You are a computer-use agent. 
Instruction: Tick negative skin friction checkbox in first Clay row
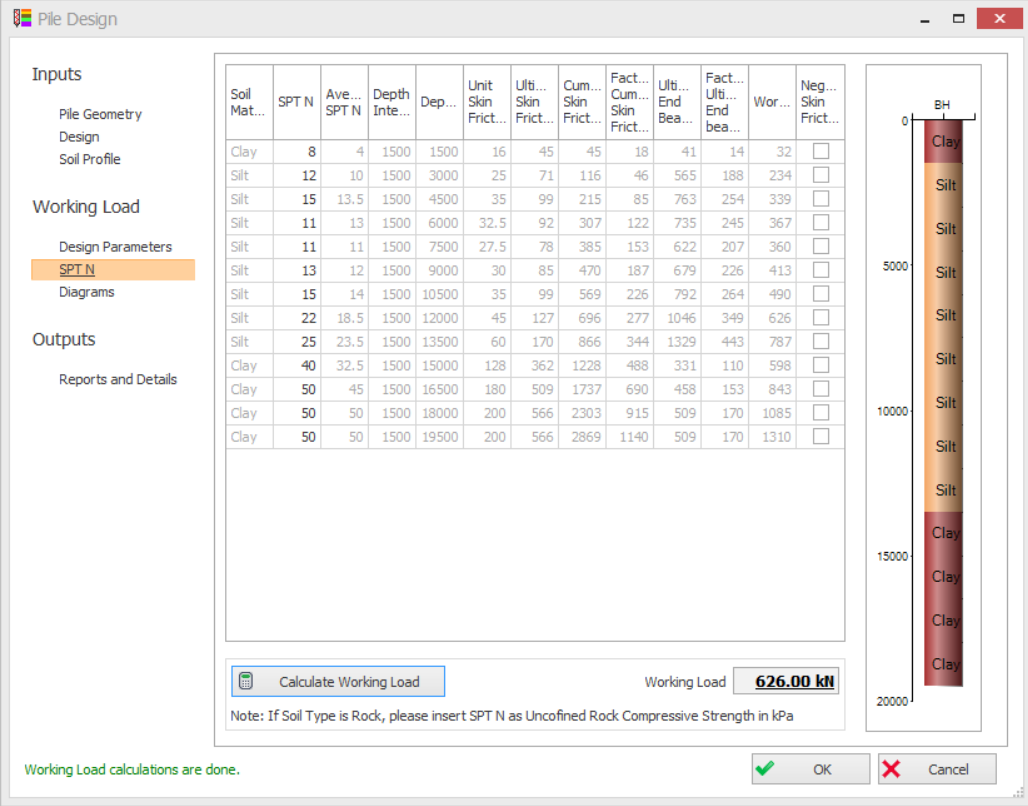(x=821, y=151)
